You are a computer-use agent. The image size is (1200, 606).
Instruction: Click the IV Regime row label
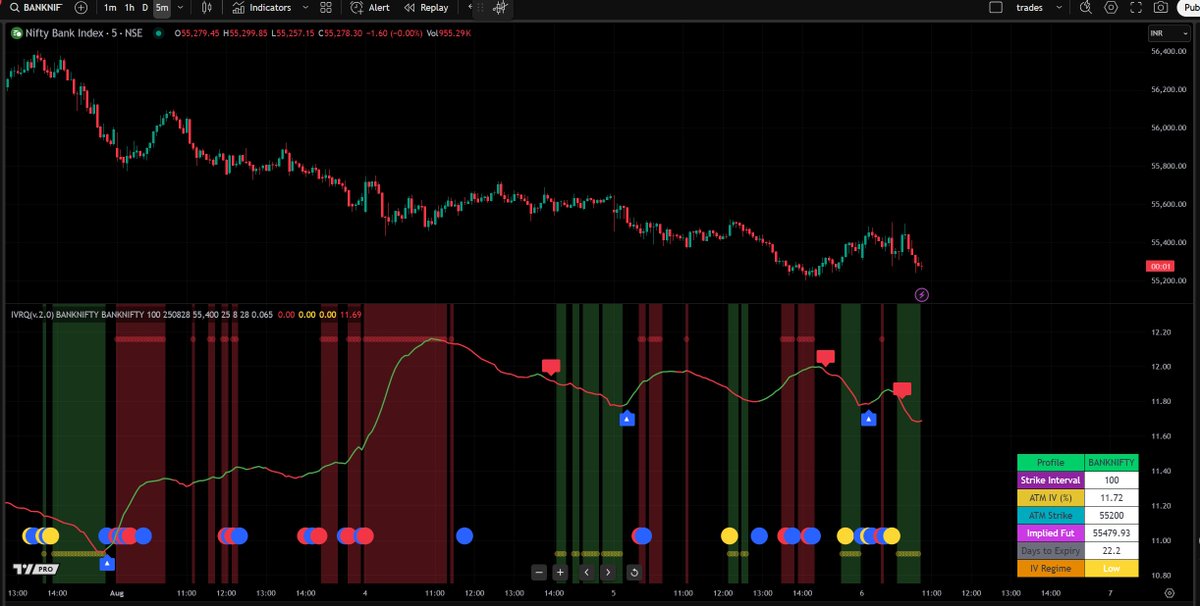pos(1051,568)
